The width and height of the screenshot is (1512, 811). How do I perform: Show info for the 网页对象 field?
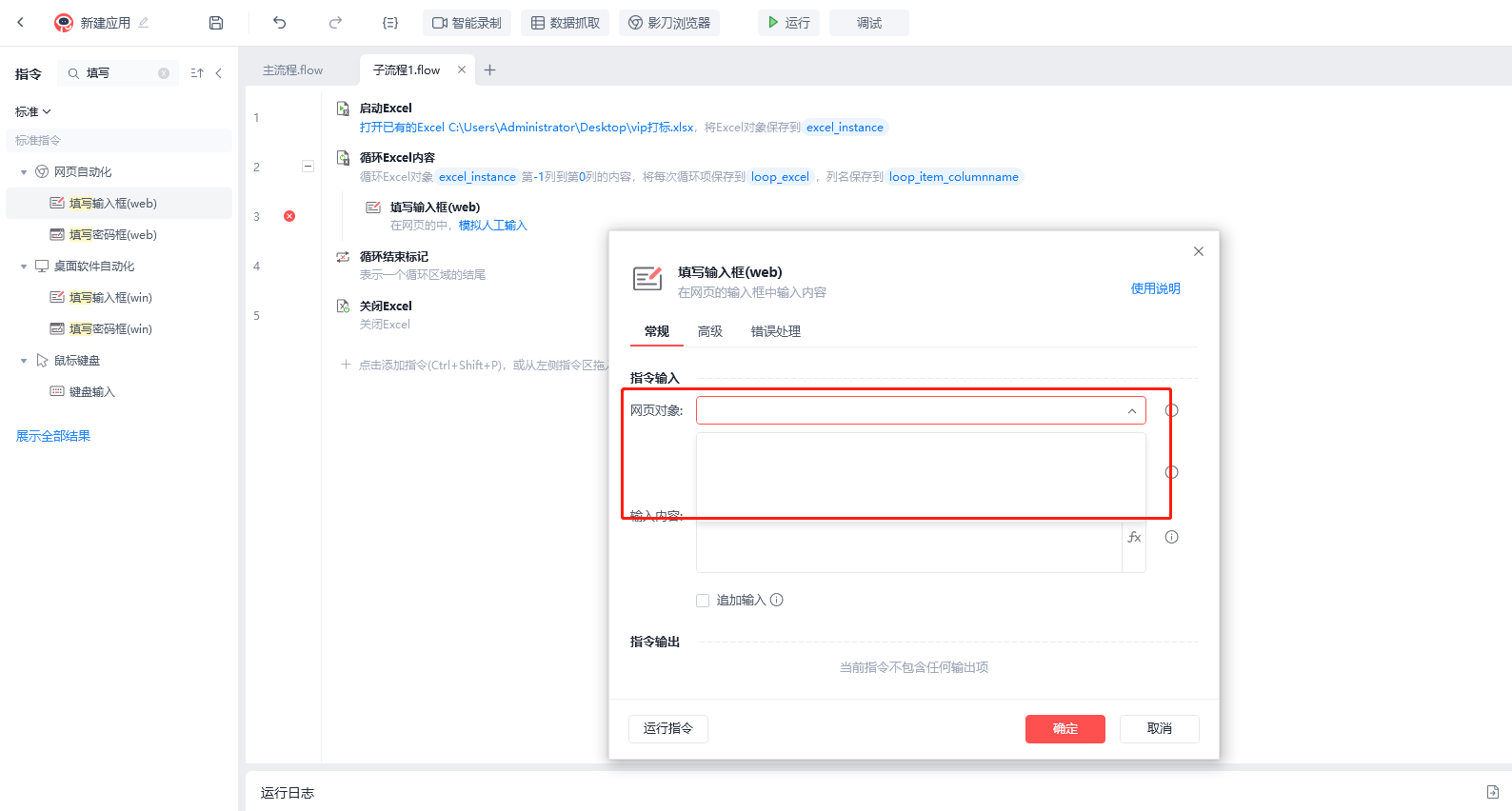tap(1172, 410)
